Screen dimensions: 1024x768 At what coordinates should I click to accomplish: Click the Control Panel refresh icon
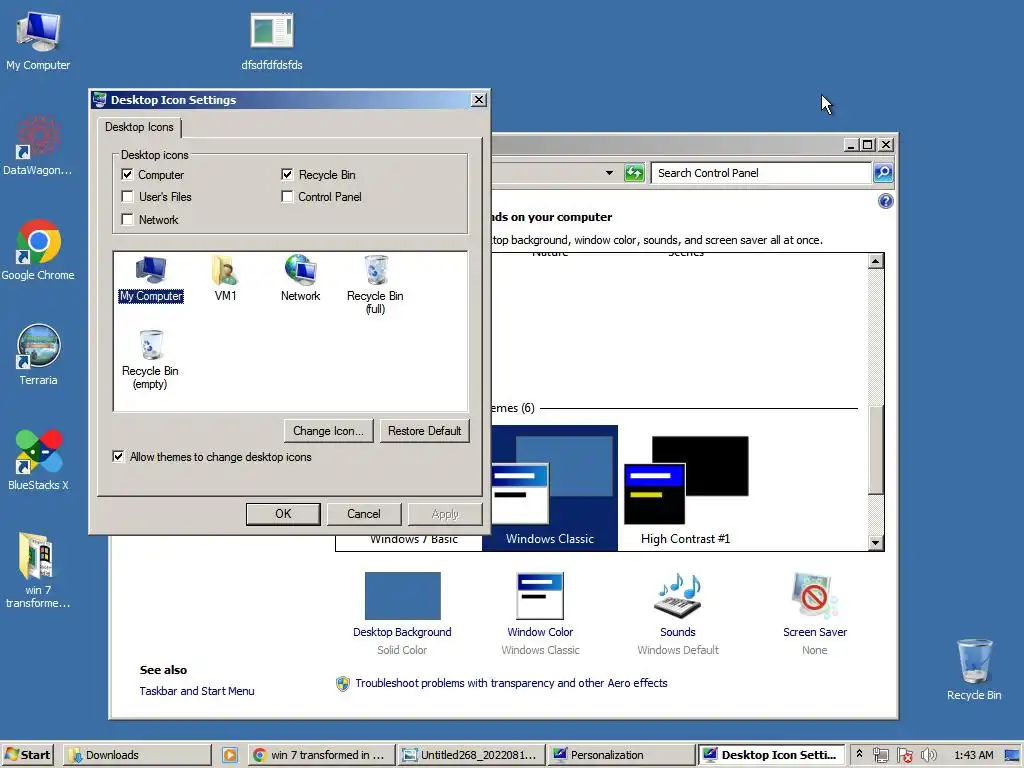pyautogui.click(x=634, y=173)
